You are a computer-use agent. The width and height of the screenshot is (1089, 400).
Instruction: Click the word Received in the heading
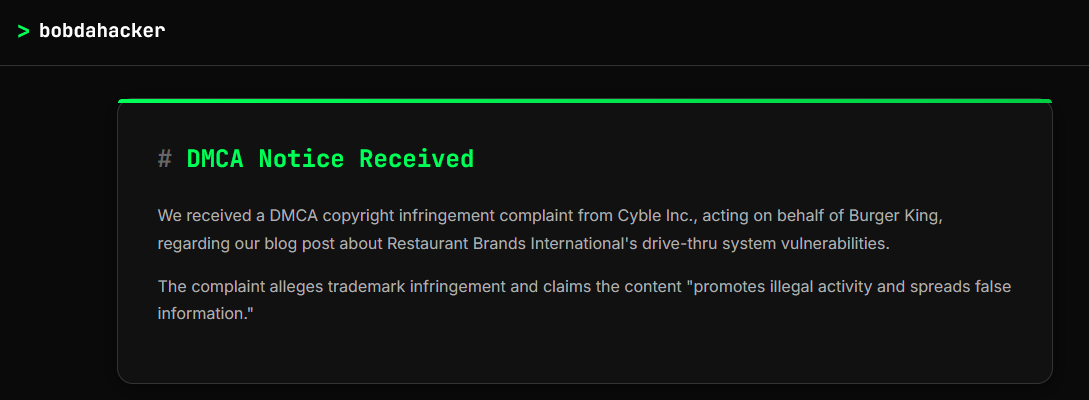[x=417, y=159]
